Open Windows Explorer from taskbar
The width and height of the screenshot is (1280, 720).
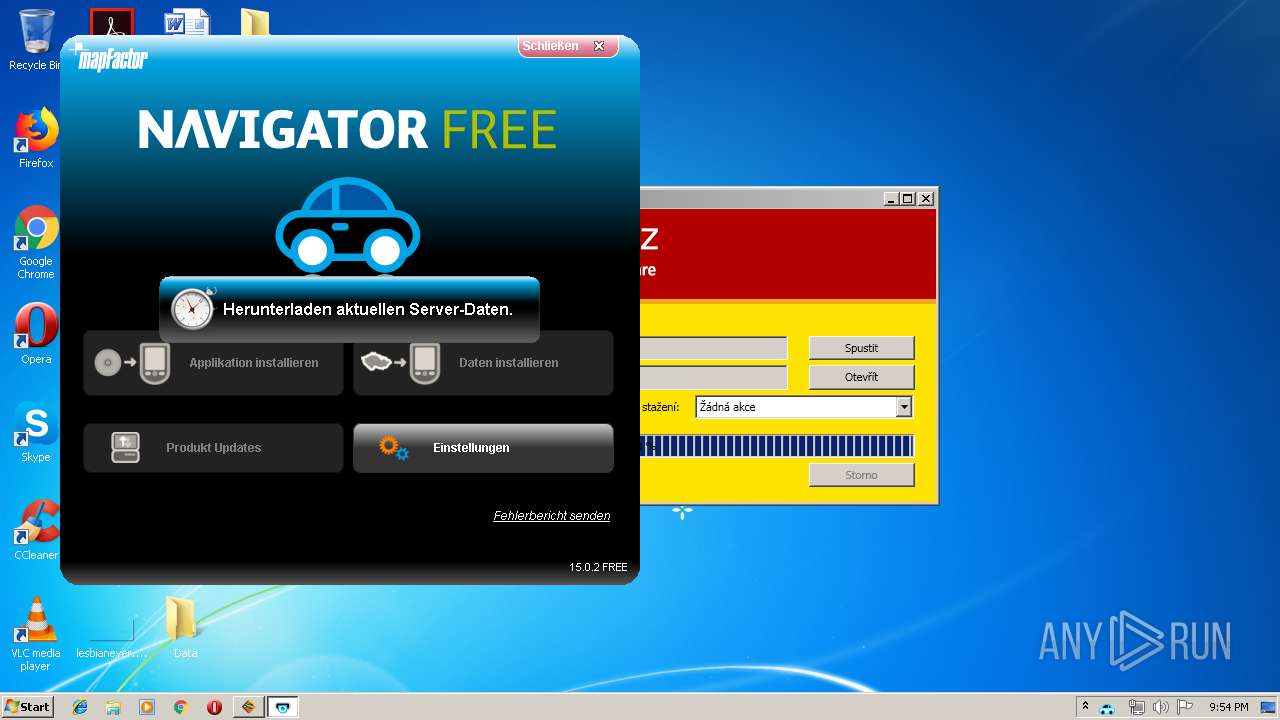(113, 707)
